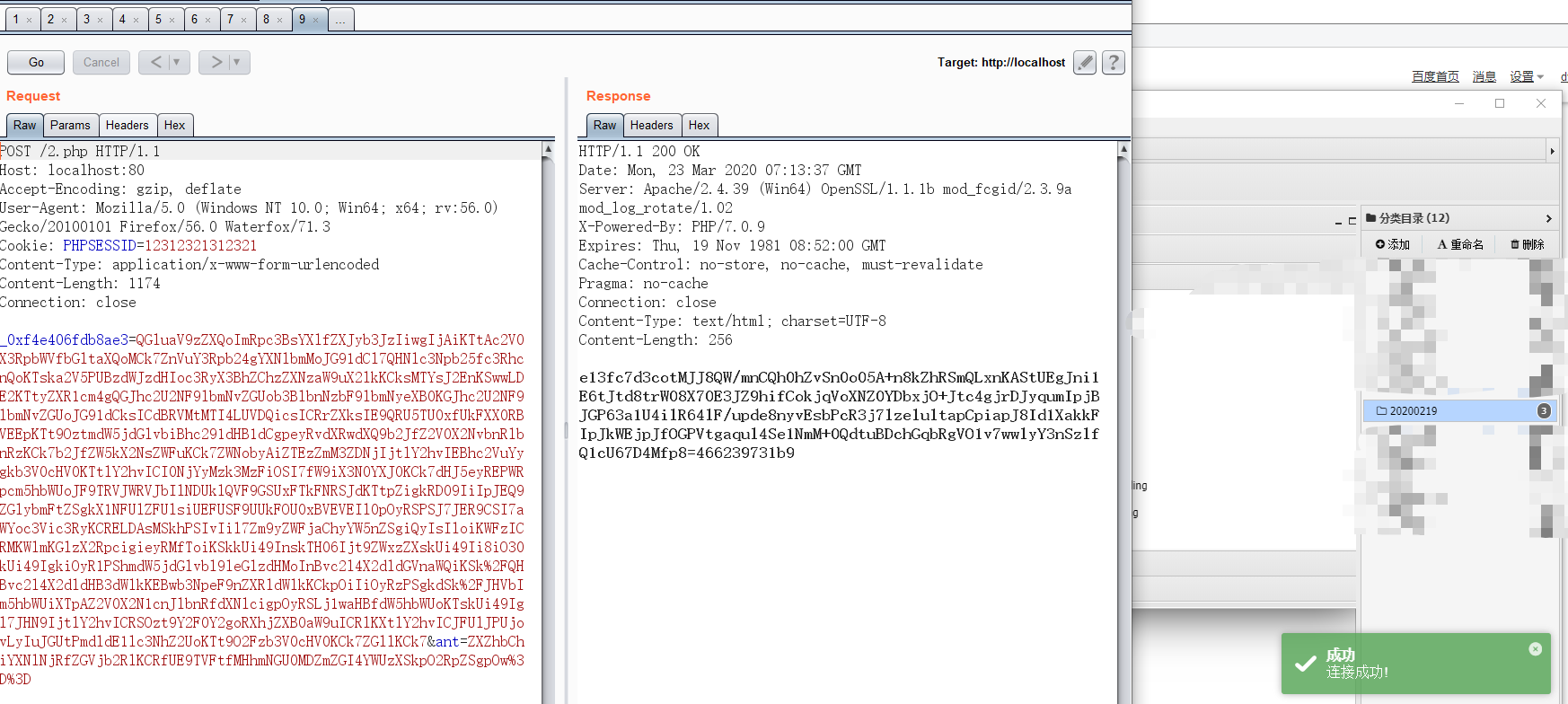Close Repeater tab 8 with its x
Image resolution: width=1568 pixels, height=704 pixels.
tap(280, 20)
